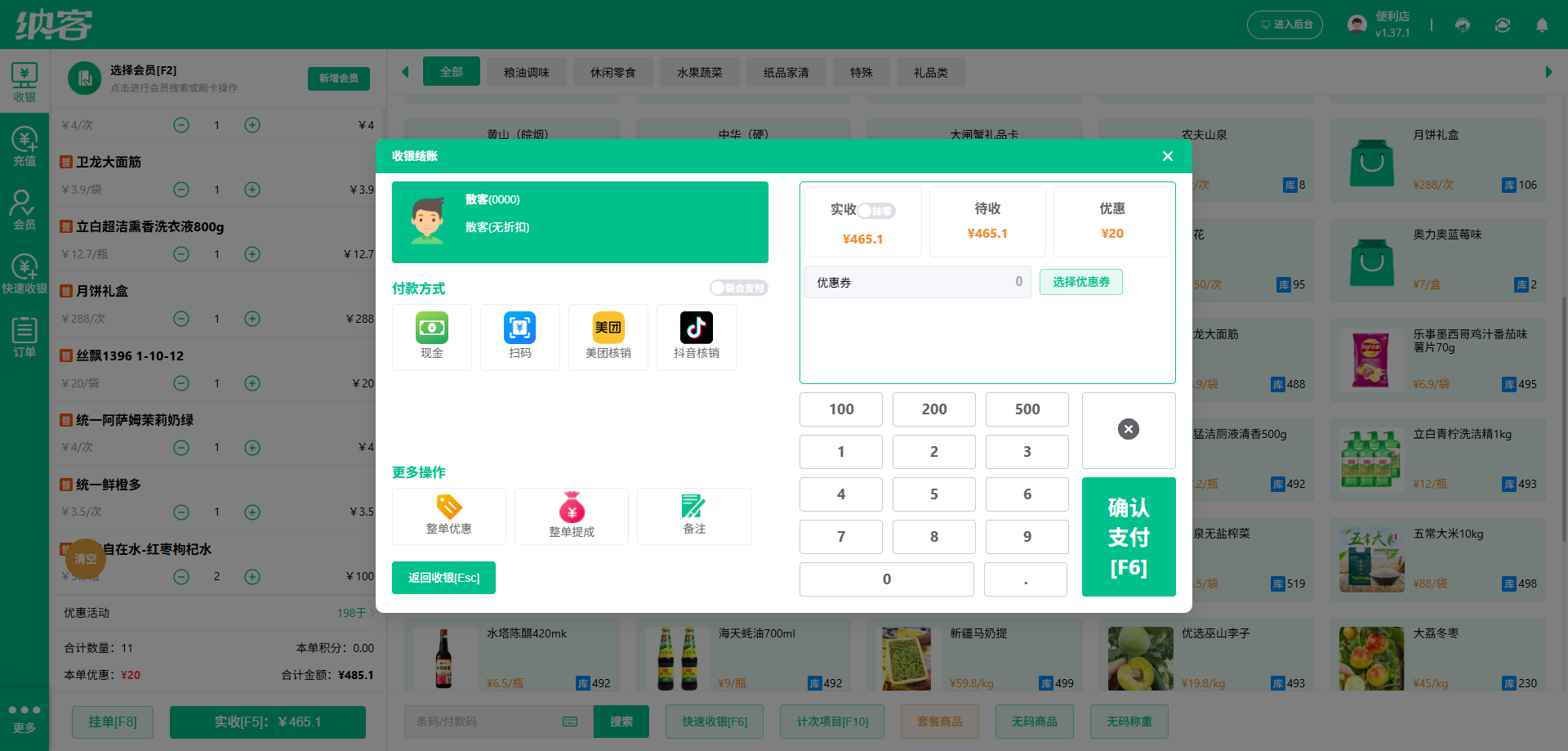The width and height of the screenshot is (1568, 751).
Task: Open the orders (订单) sidebar section
Action: (x=24, y=338)
